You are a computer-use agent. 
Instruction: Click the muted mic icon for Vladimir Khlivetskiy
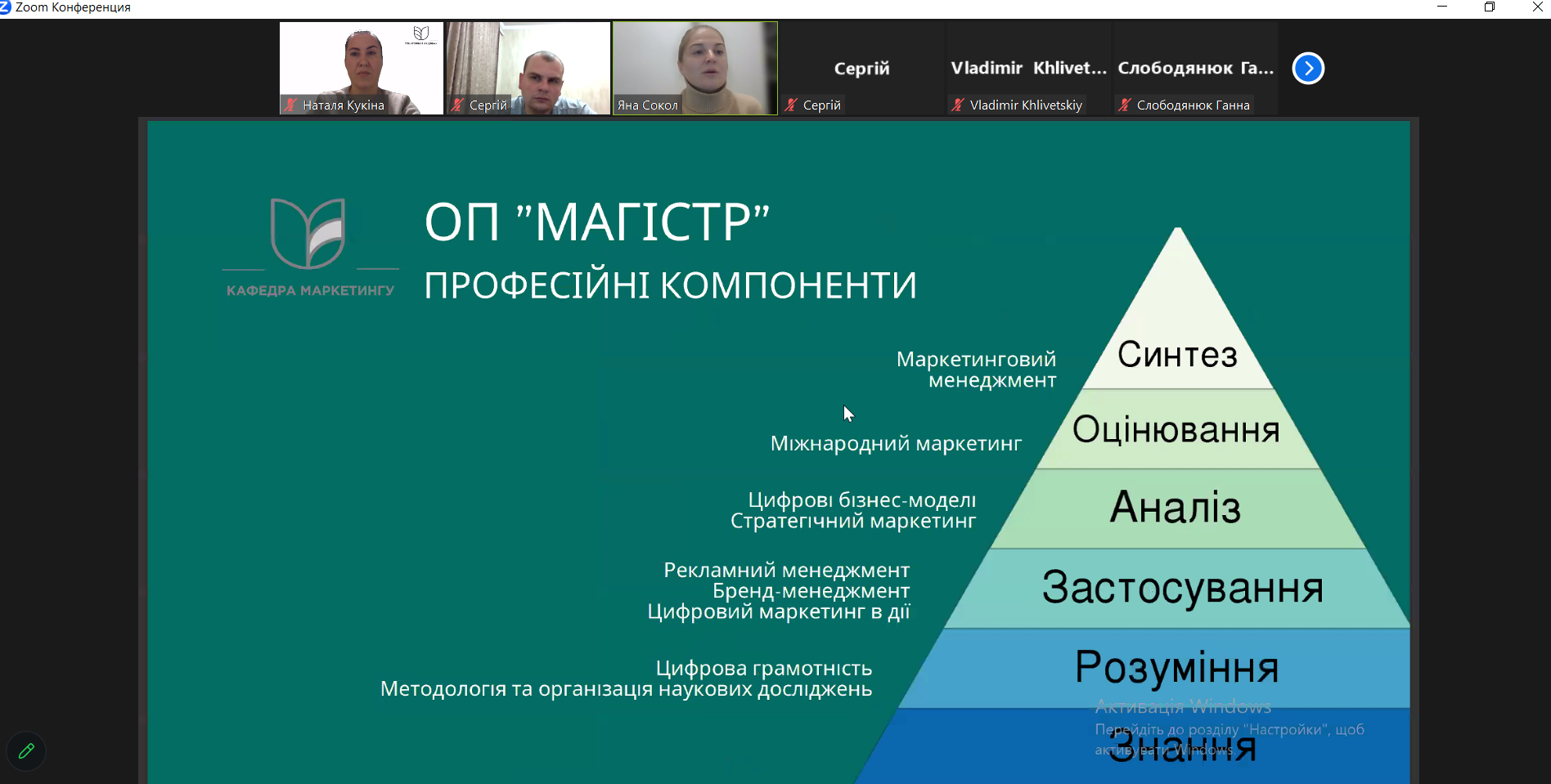pyautogui.click(x=958, y=105)
